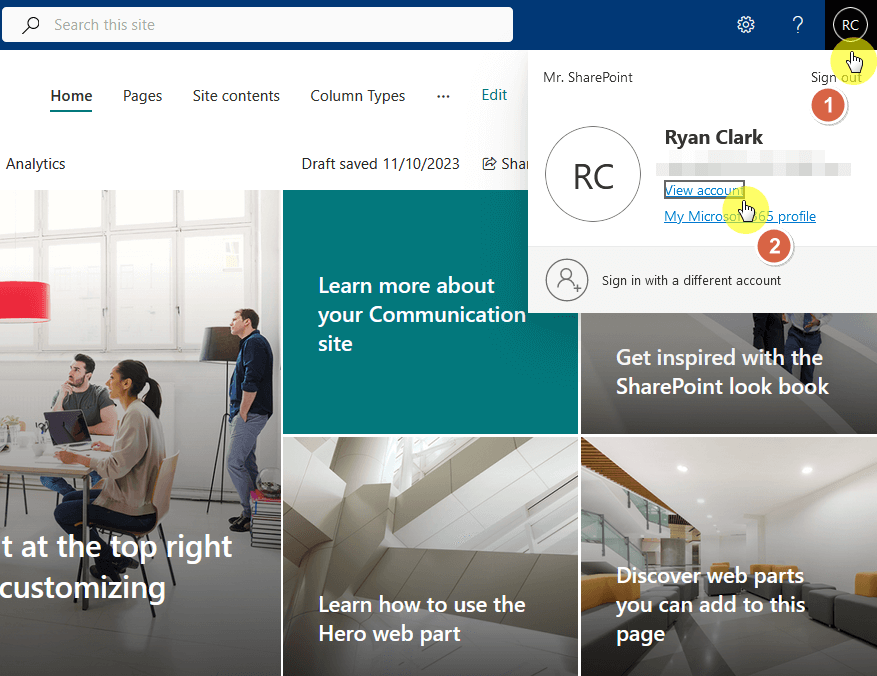Select the Home navigation tab

tap(71, 96)
